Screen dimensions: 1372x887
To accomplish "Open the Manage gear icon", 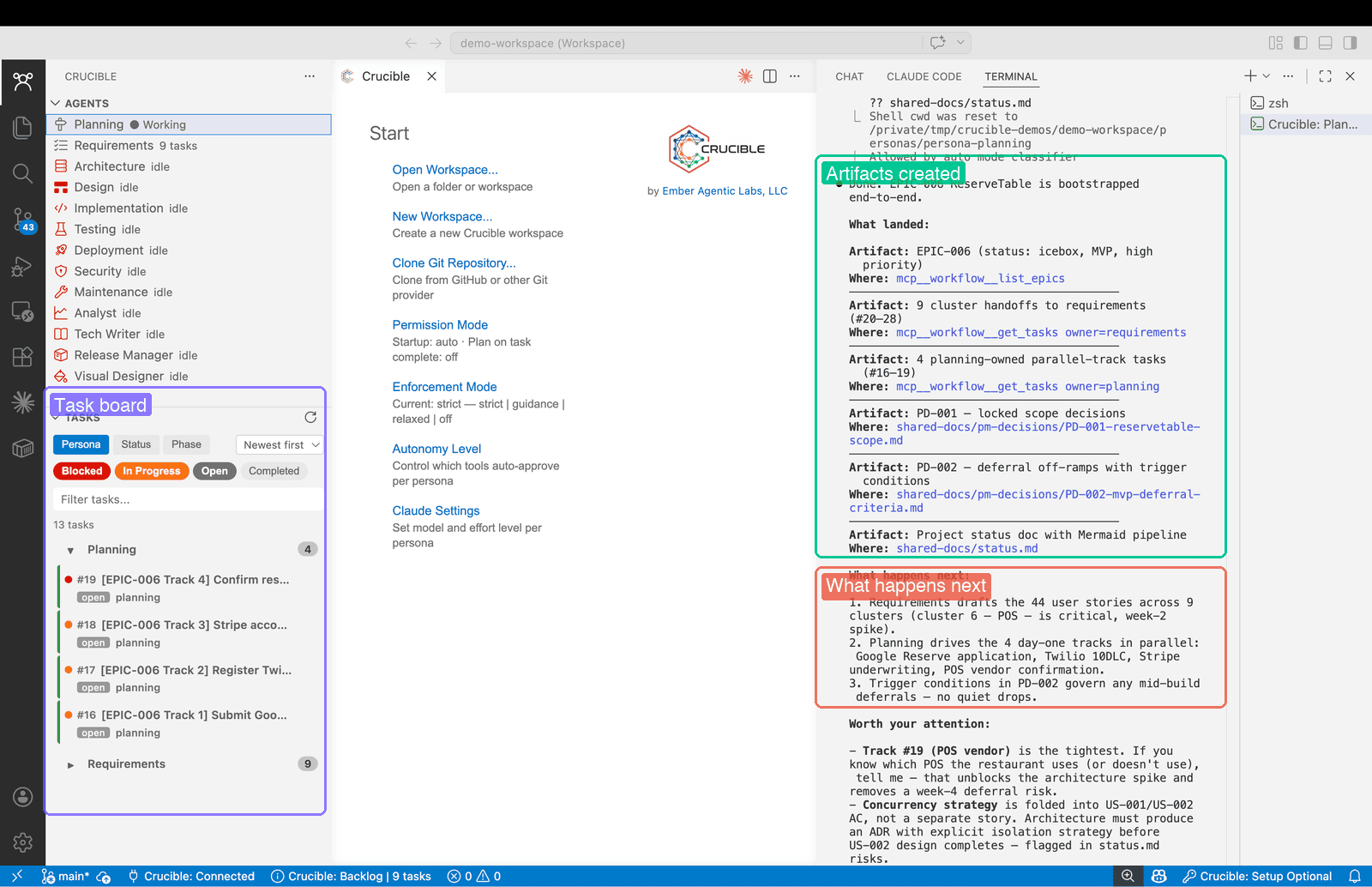I will (x=23, y=842).
